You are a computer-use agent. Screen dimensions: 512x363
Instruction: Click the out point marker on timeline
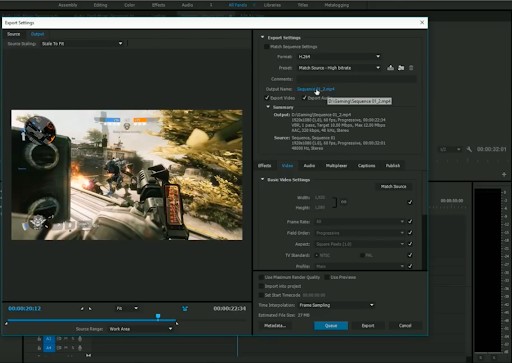click(x=177, y=323)
